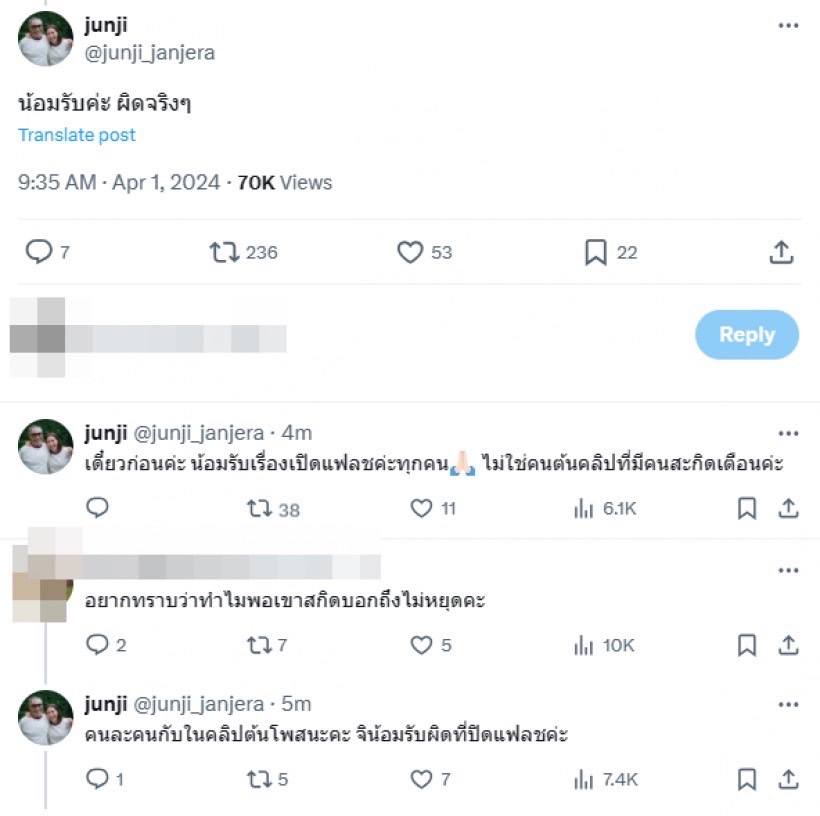
Task: Open more options on the 4m reply
Action: [788, 433]
